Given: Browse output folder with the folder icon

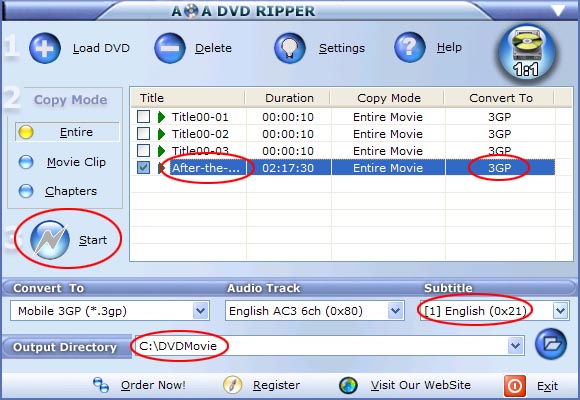Looking at the screenshot, I should coord(551,344).
